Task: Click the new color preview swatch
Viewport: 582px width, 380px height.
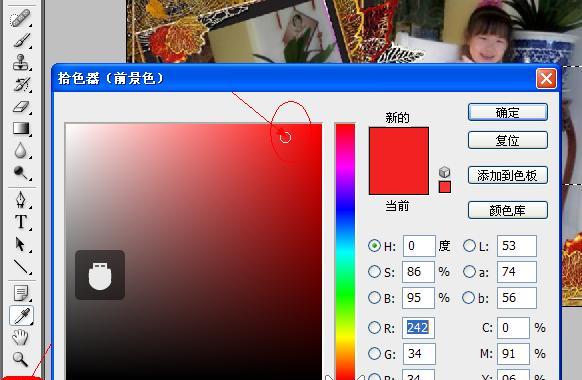Action: [x=399, y=144]
